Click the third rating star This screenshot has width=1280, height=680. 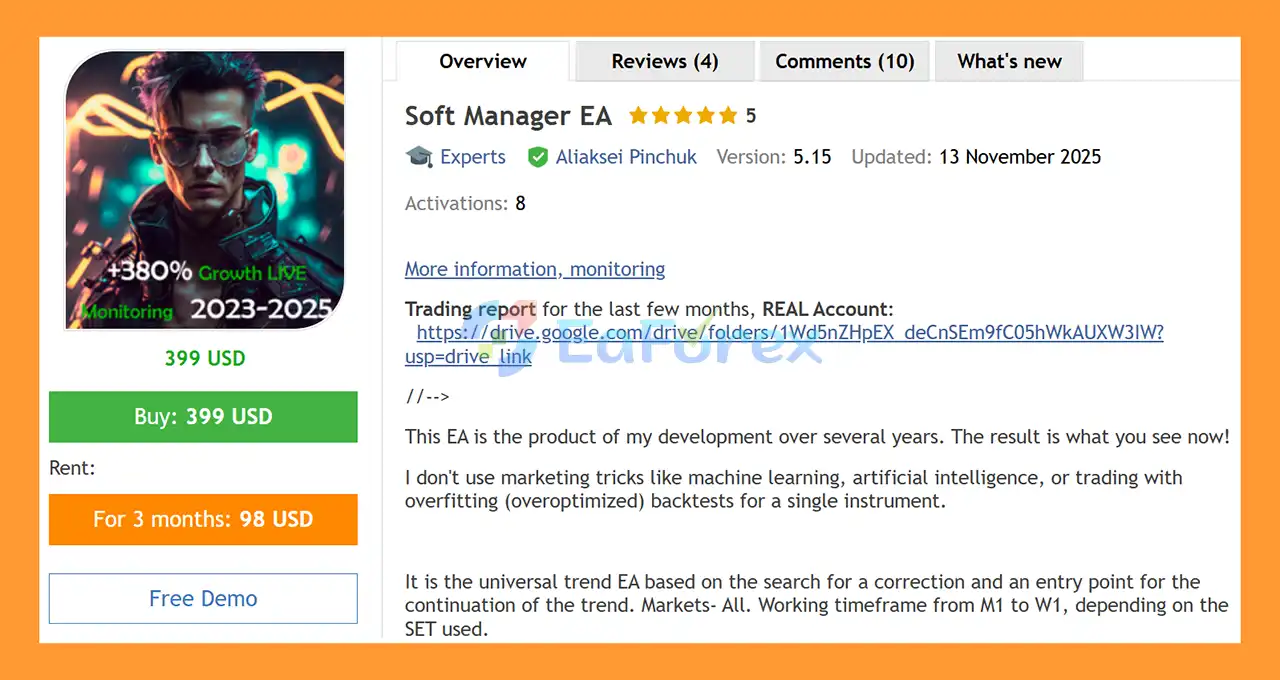683,116
